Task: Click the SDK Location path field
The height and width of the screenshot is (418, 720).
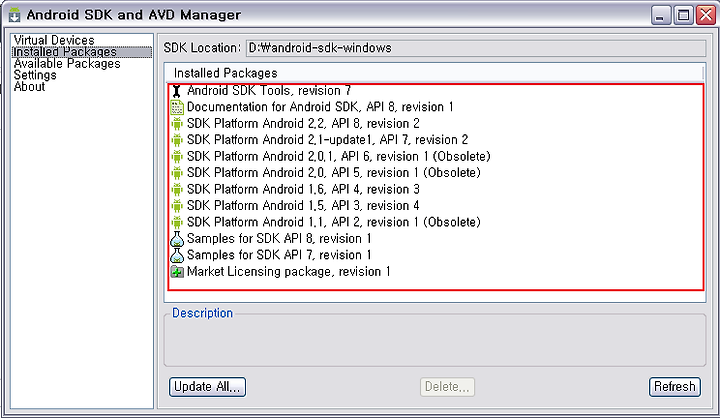Action: 476,48
